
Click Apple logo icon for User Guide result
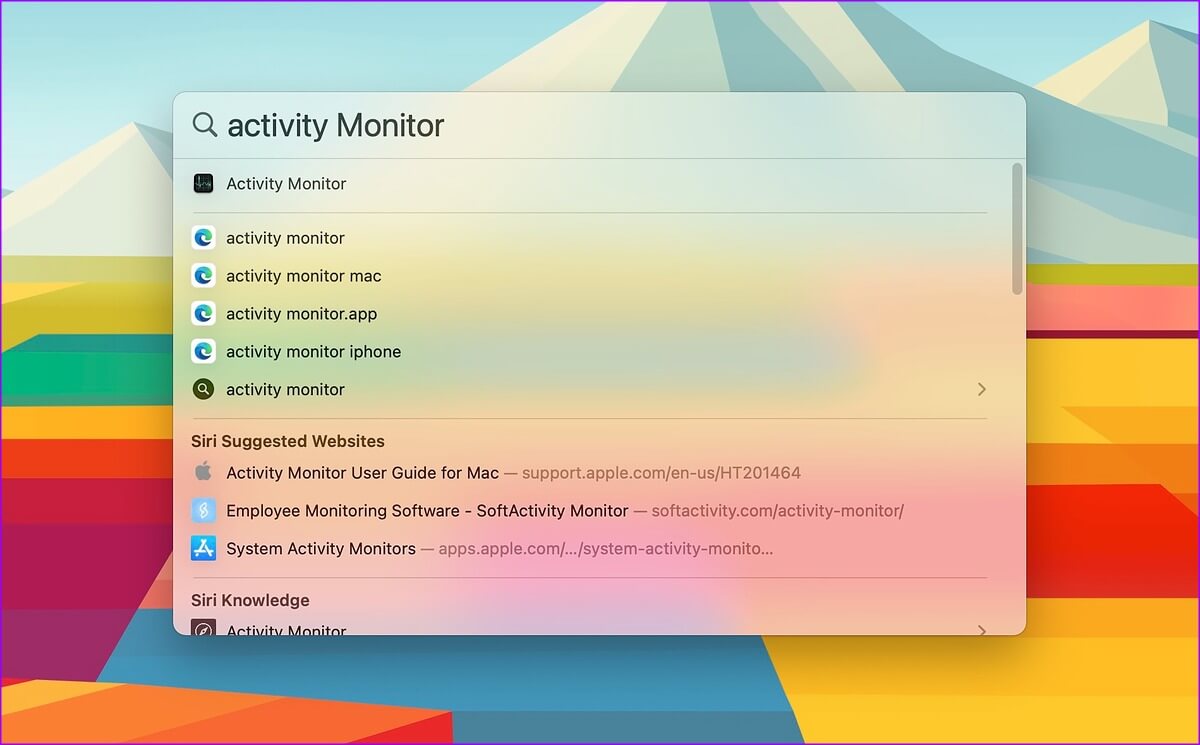click(x=204, y=472)
